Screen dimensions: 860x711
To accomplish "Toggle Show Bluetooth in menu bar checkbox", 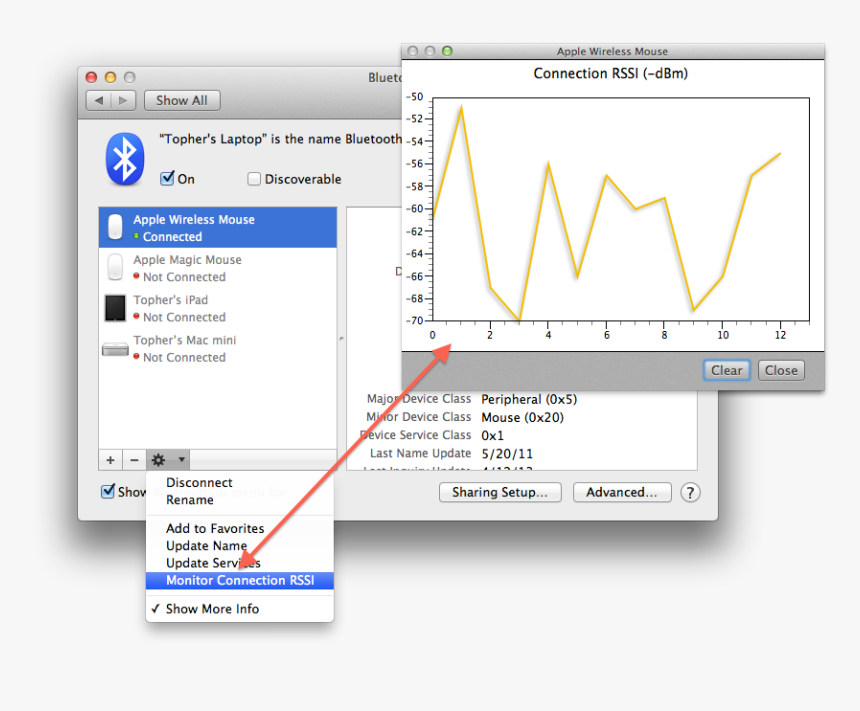I will click(x=108, y=491).
